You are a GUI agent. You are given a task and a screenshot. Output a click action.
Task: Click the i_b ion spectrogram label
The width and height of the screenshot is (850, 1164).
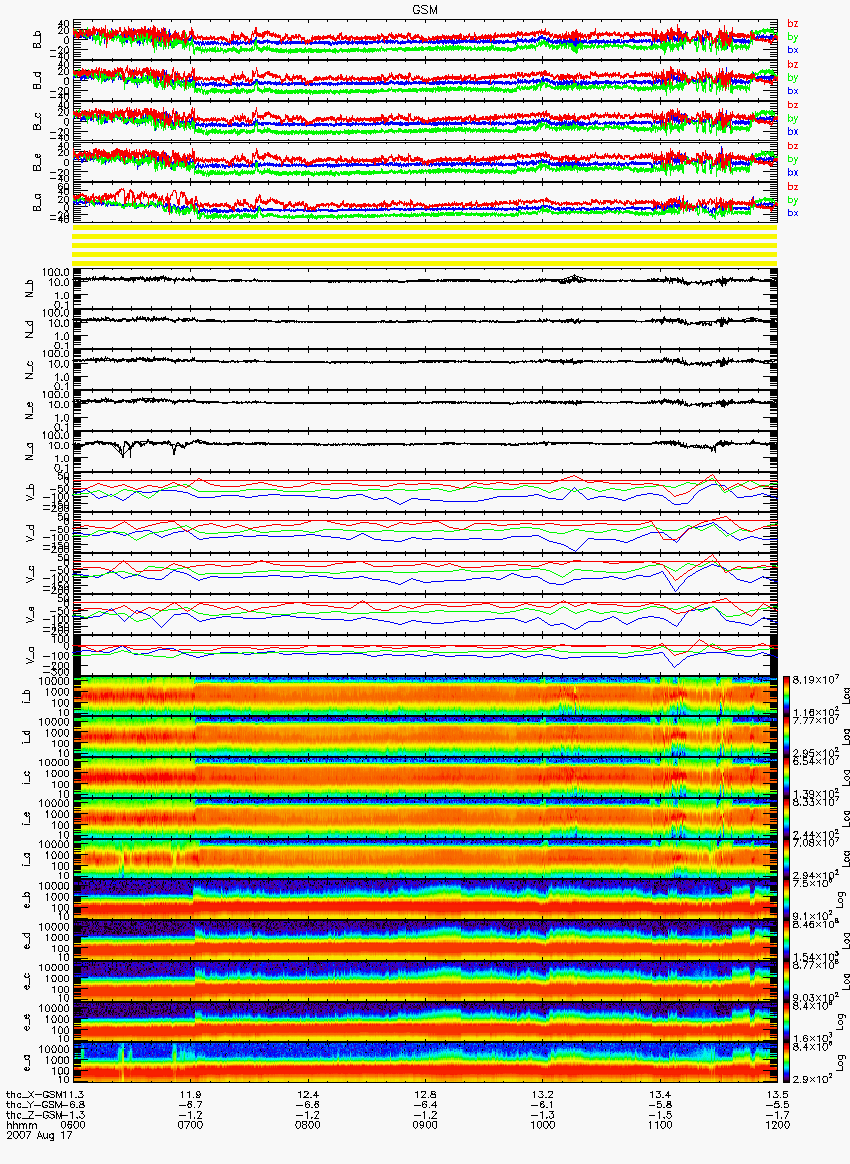click(25, 696)
